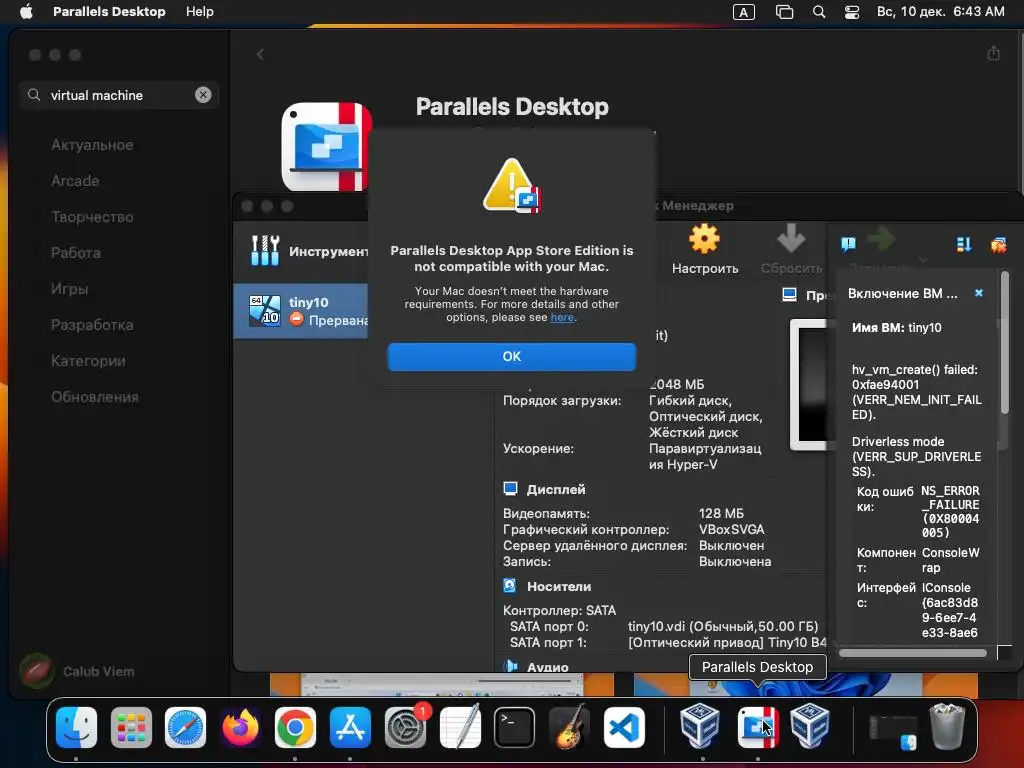Open the Trash in the Dock
Viewport: 1024px width, 768px height.
point(948,726)
